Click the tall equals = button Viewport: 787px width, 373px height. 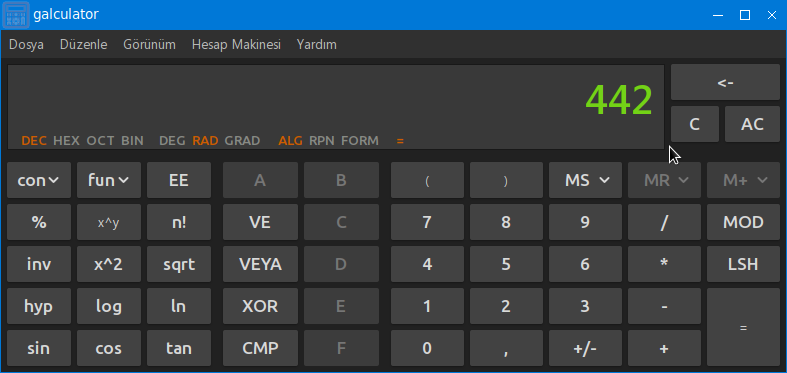tap(743, 327)
